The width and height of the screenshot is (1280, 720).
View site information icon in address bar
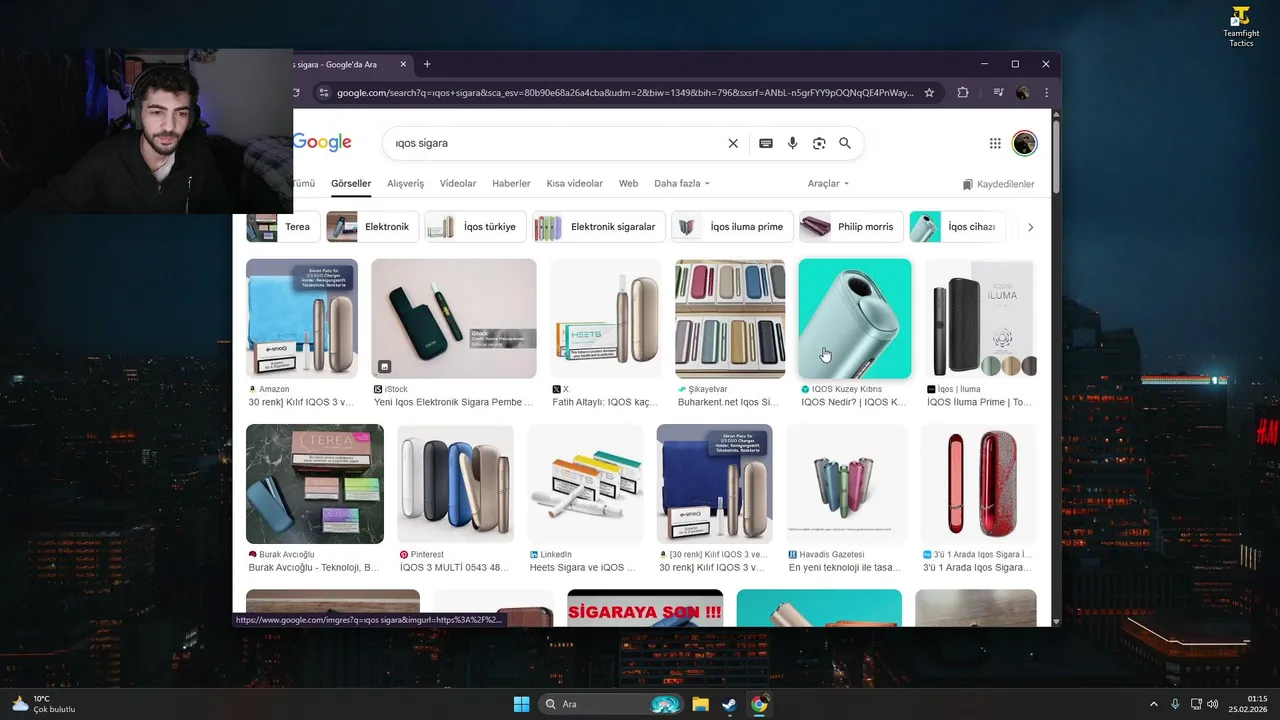pos(323,92)
